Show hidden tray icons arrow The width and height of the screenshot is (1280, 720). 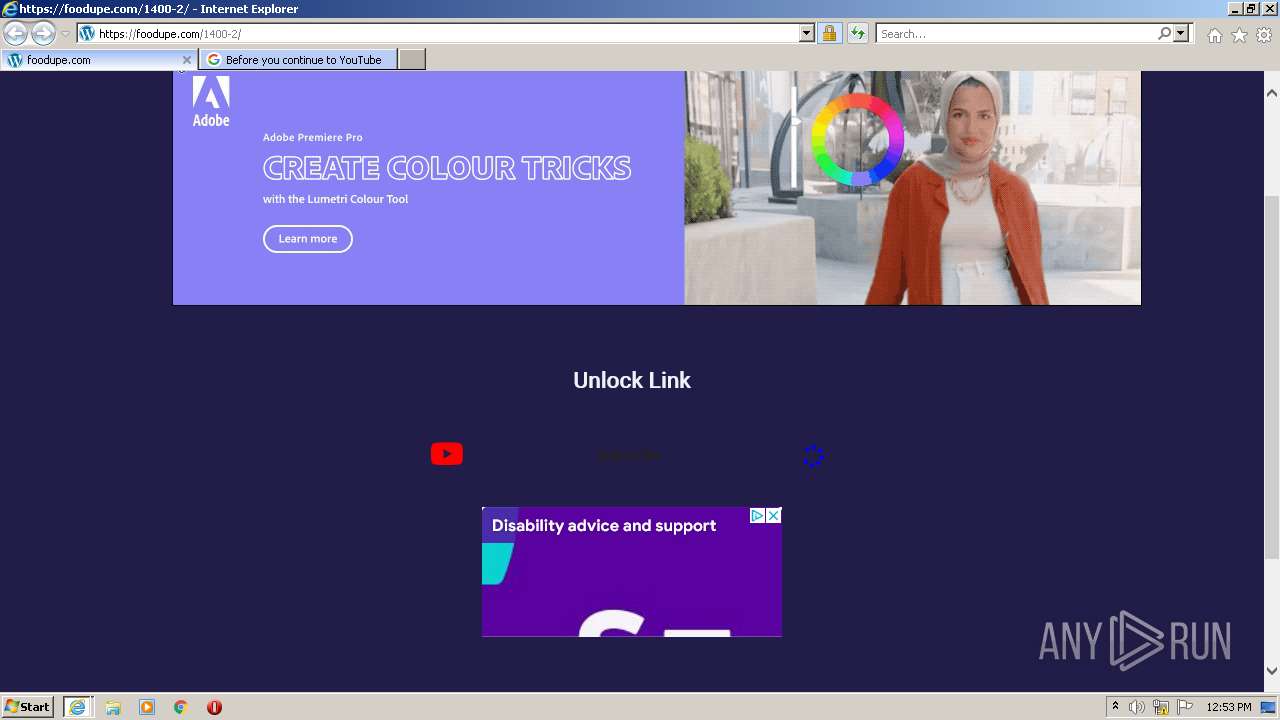(x=1115, y=707)
